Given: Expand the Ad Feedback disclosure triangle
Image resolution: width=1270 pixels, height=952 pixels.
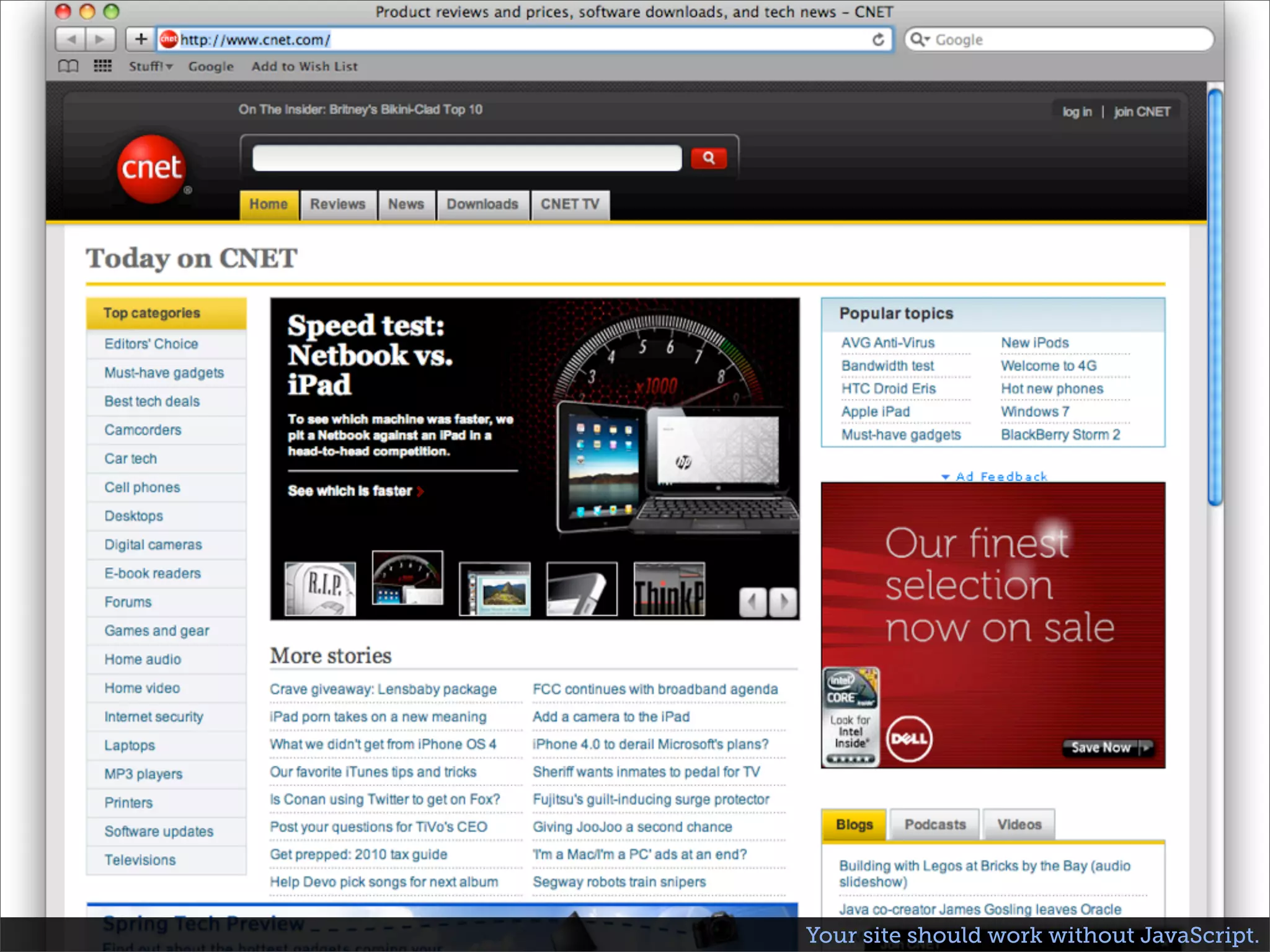Looking at the screenshot, I should 945,477.
